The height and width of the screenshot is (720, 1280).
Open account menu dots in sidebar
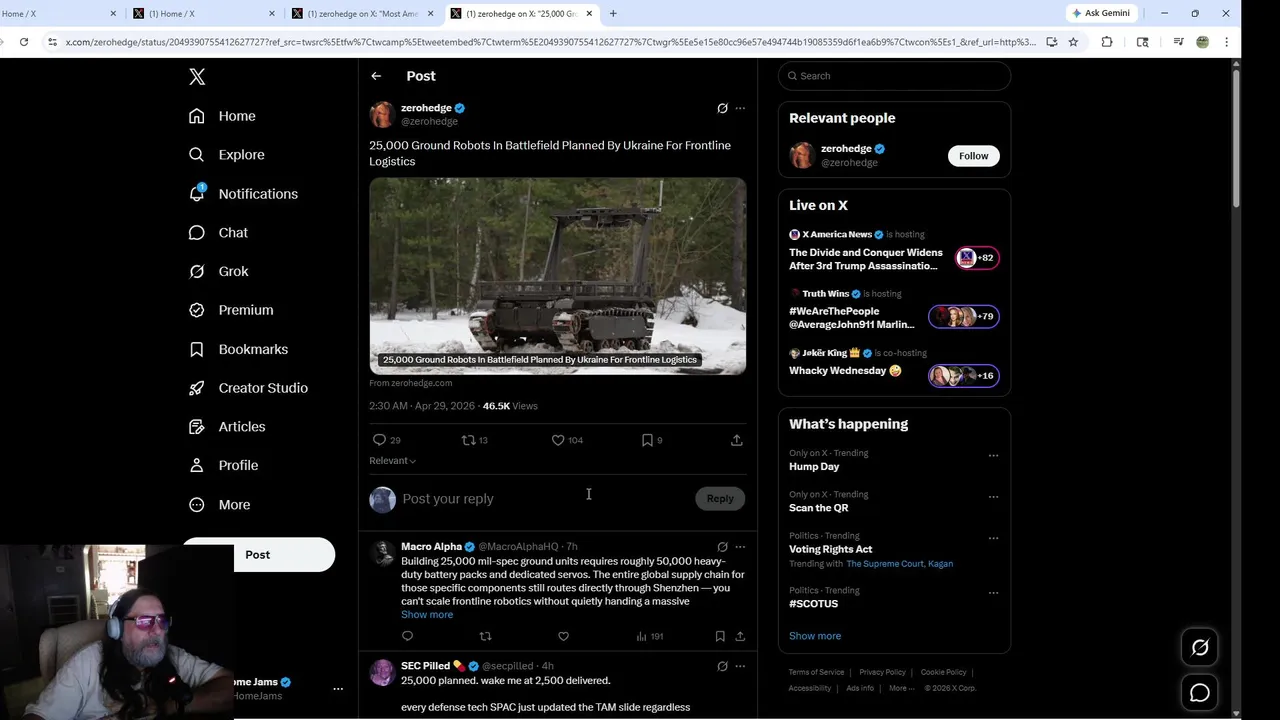tap(338, 689)
